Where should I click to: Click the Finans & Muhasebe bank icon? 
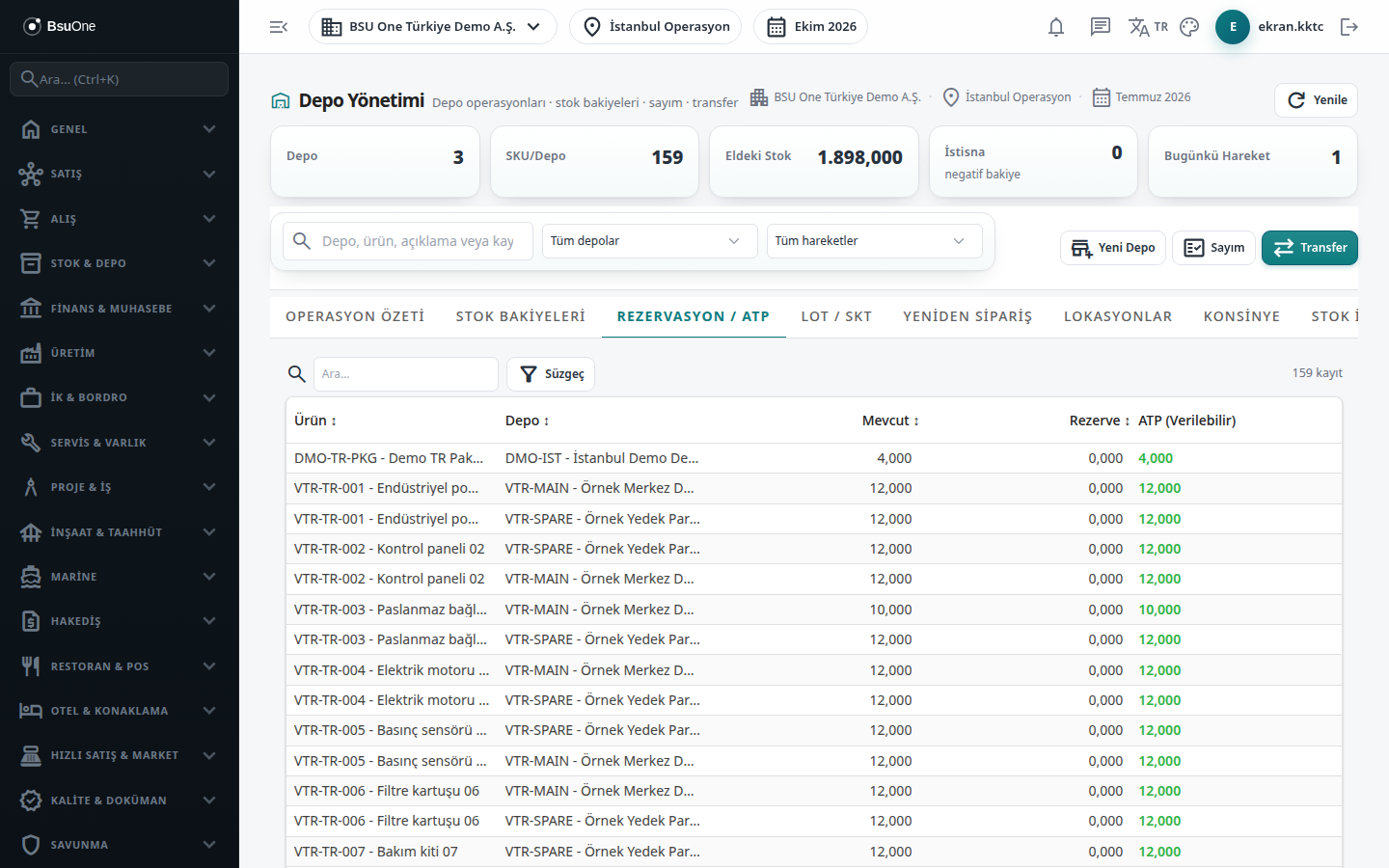click(x=31, y=309)
